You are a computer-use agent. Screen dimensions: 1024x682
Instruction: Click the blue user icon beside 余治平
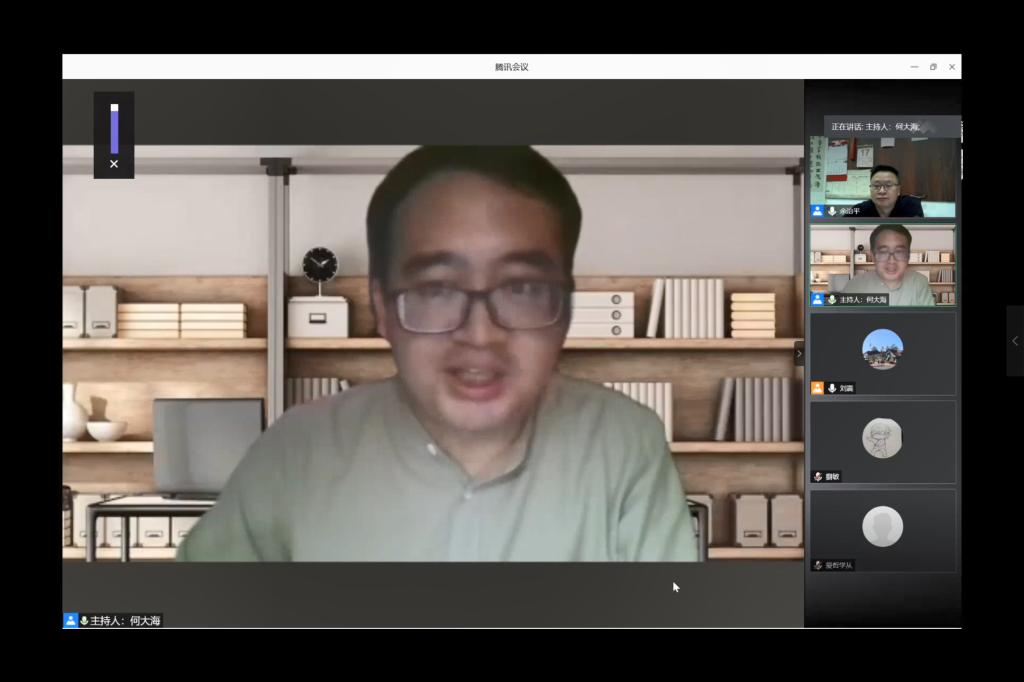[x=818, y=212]
